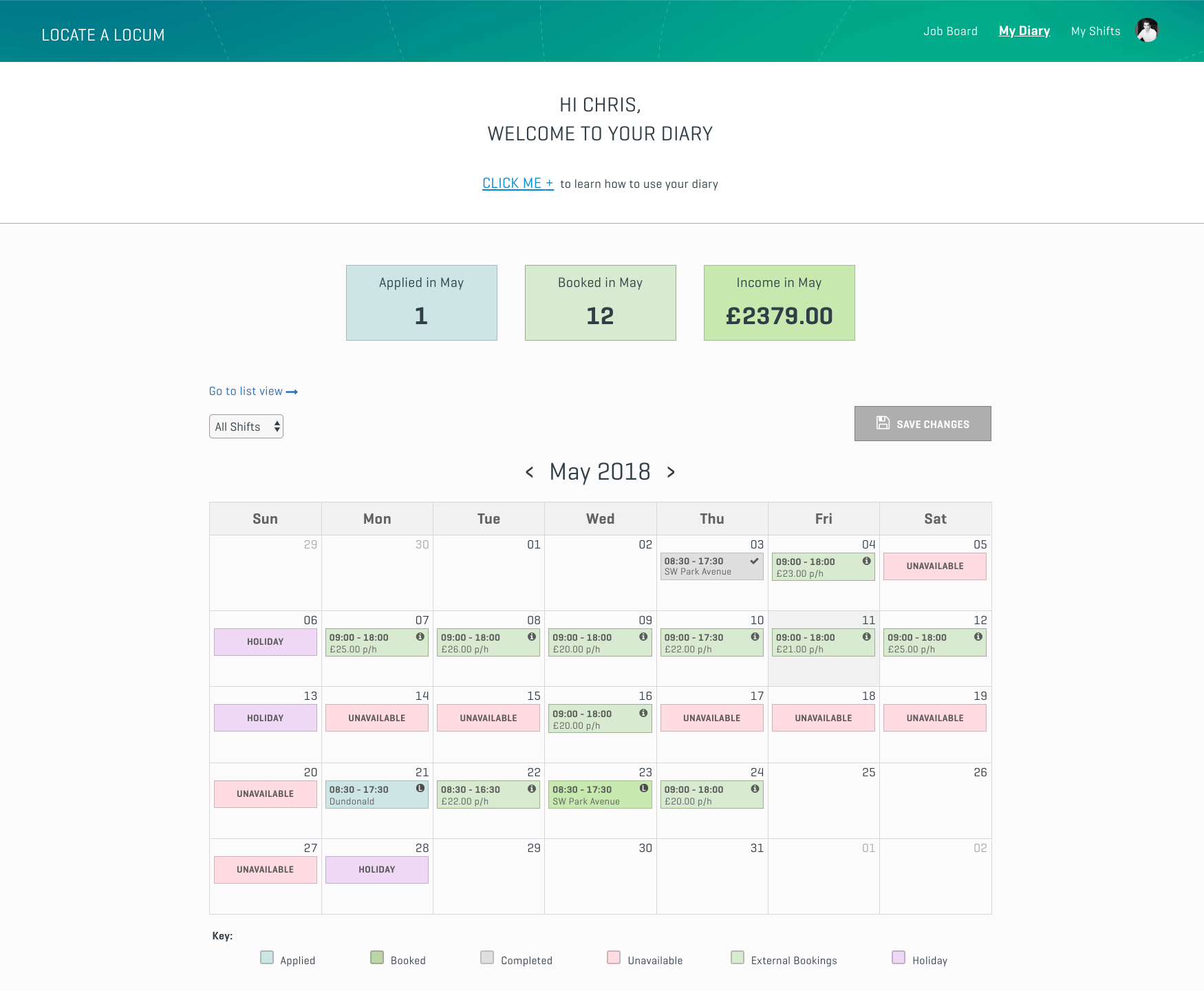
Task: Click info icon on Monday 07 shift
Action: click(420, 637)
